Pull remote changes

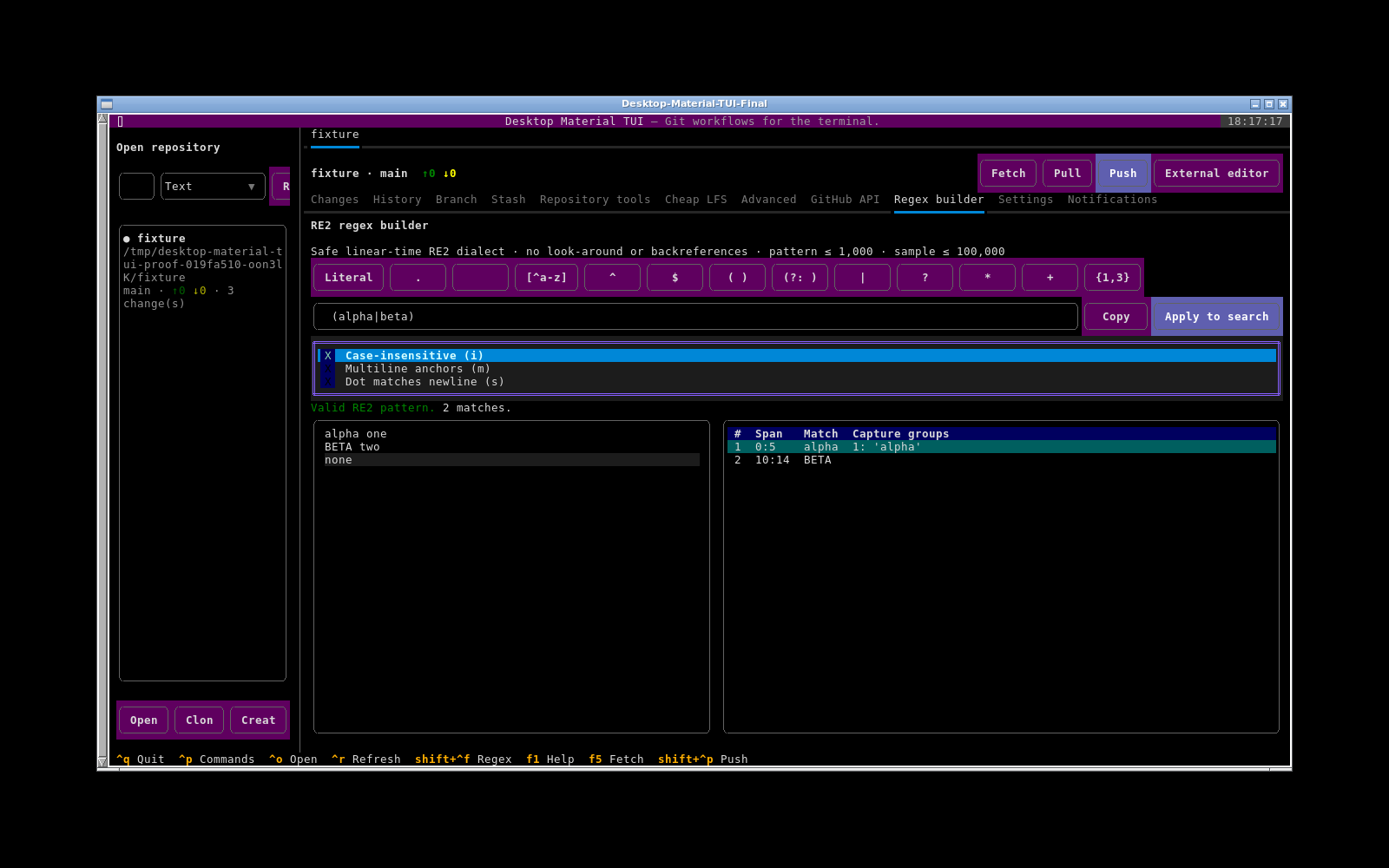[x=1067, y=174]
